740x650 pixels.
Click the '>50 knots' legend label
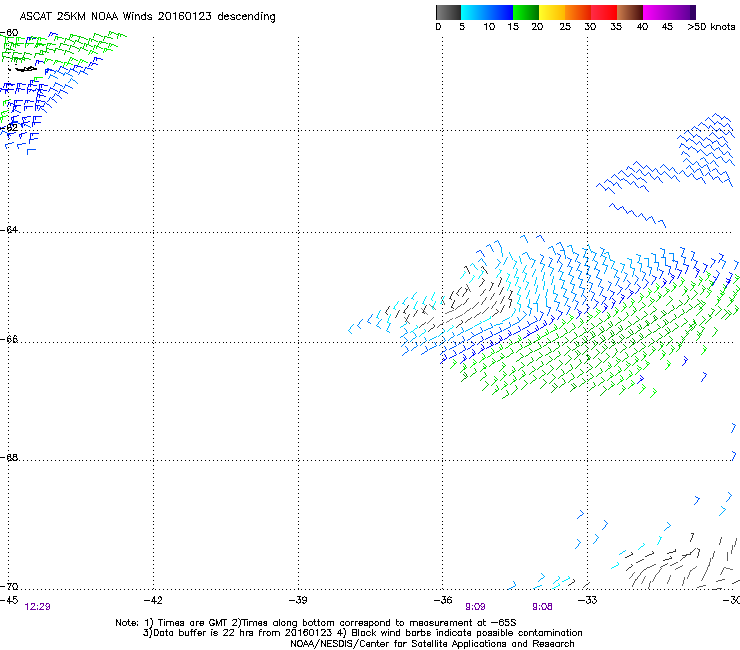tap(711, 26)
